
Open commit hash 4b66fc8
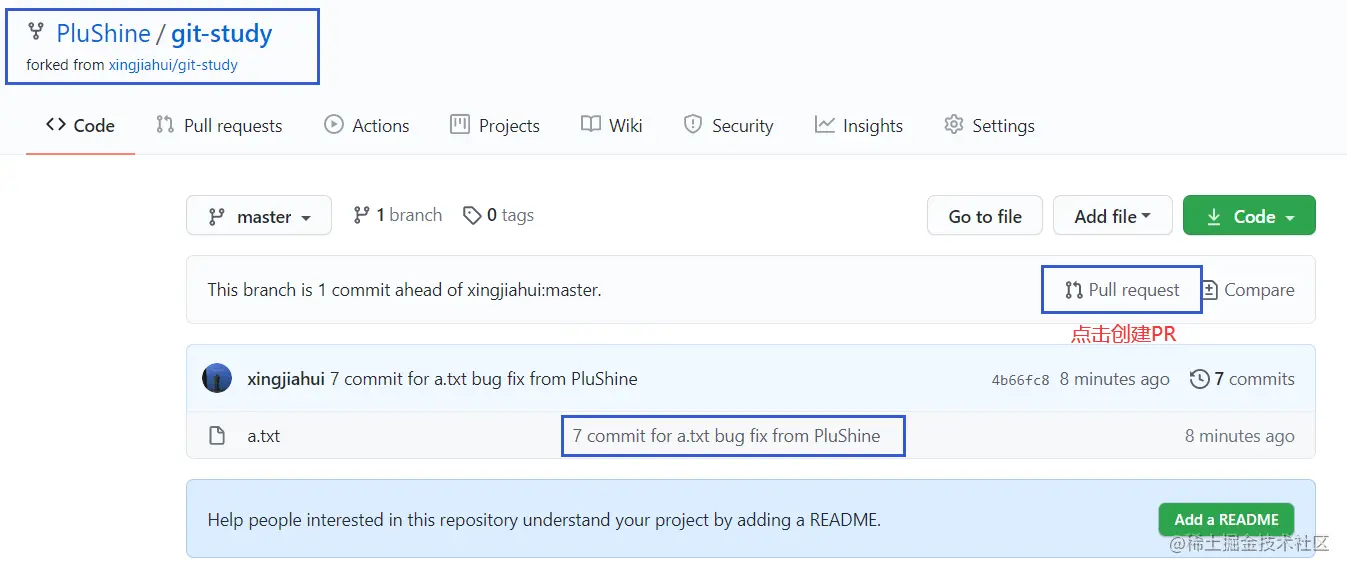[x=1020, y=380]
